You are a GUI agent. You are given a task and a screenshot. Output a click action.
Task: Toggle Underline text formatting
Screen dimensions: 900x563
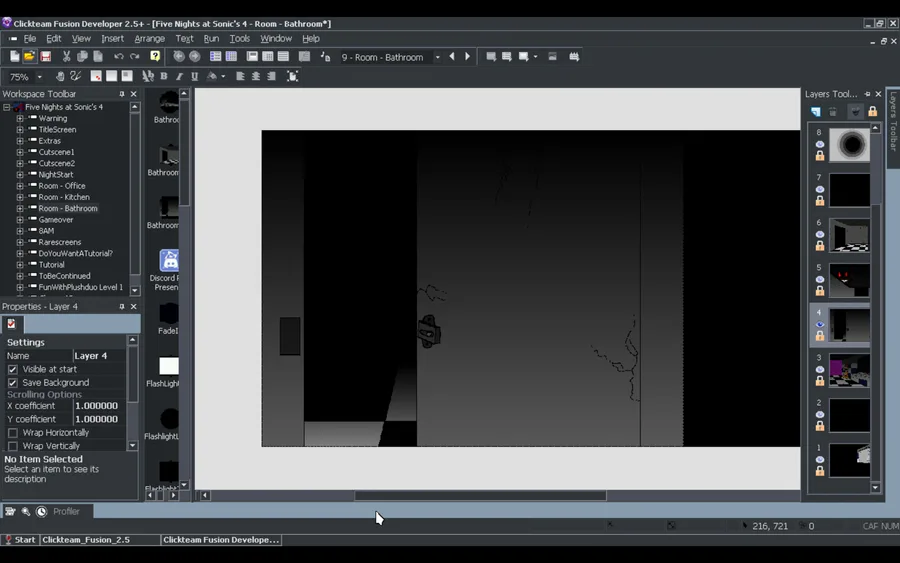point(195,76)
